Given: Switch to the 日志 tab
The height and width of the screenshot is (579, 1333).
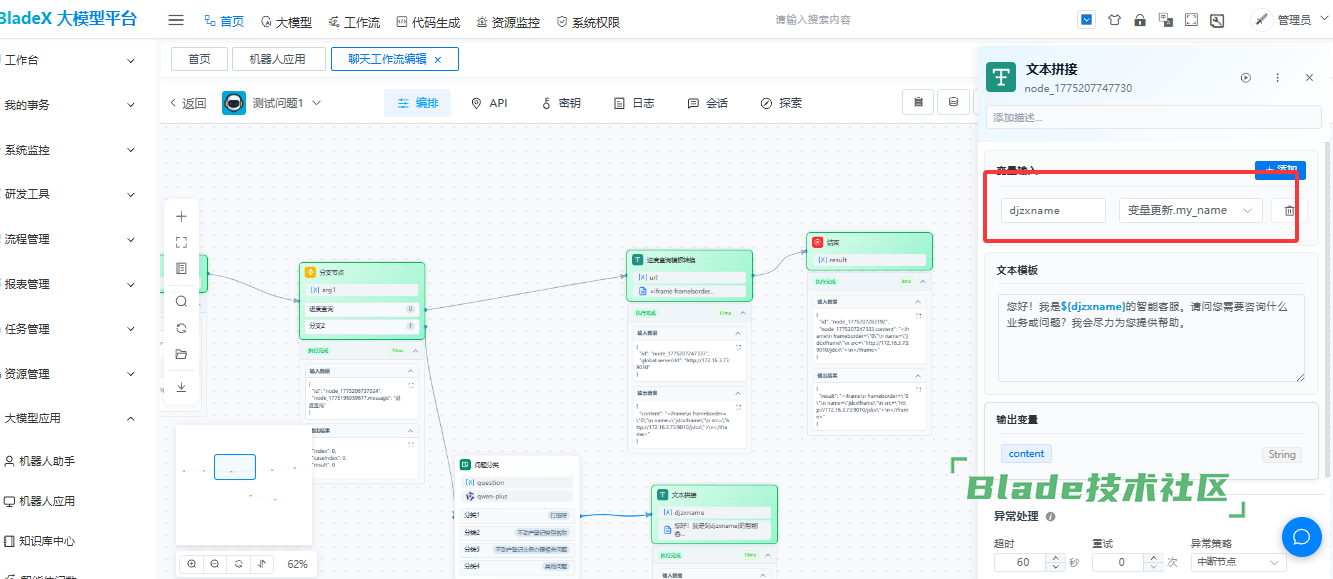Looking at the screenshot, I should [x=634, y=103].
